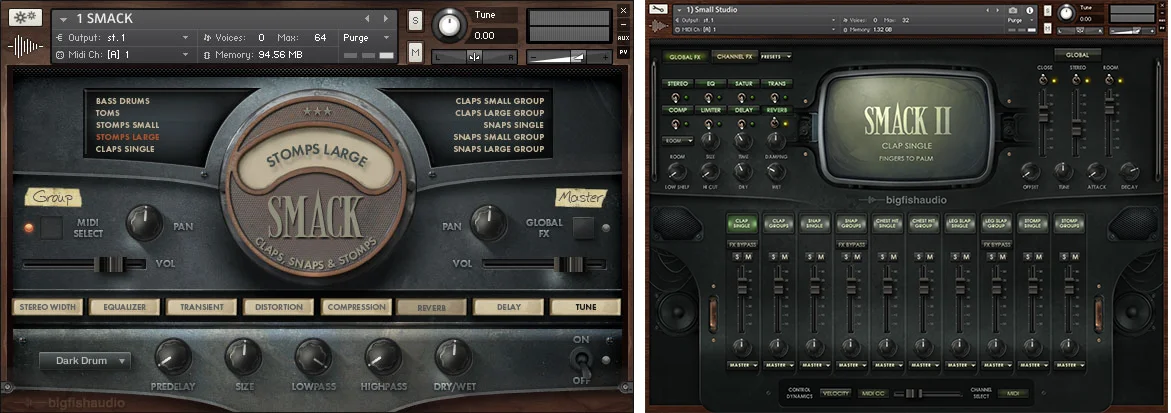This screenshot has height=413, width=1171.
Task: Click the AUX button in SMACK header
Action: pyautogui.click(x=623, y=37)
